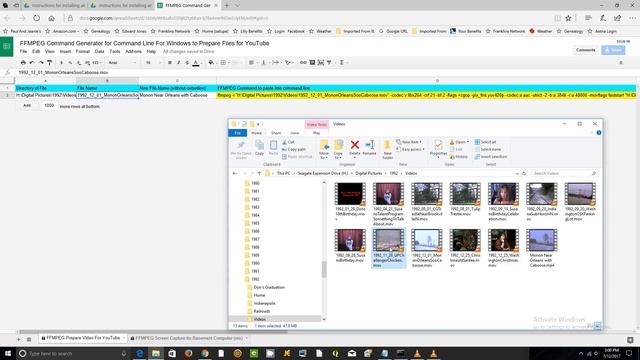Screen dimensions: 640x360
Task: Open the 'Move to' dropdown in Explorer
Action: [324, 149]
